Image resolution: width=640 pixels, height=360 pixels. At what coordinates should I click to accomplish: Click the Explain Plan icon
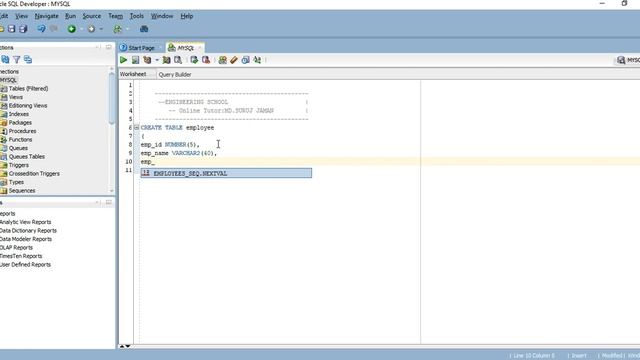tap(147, 60)
